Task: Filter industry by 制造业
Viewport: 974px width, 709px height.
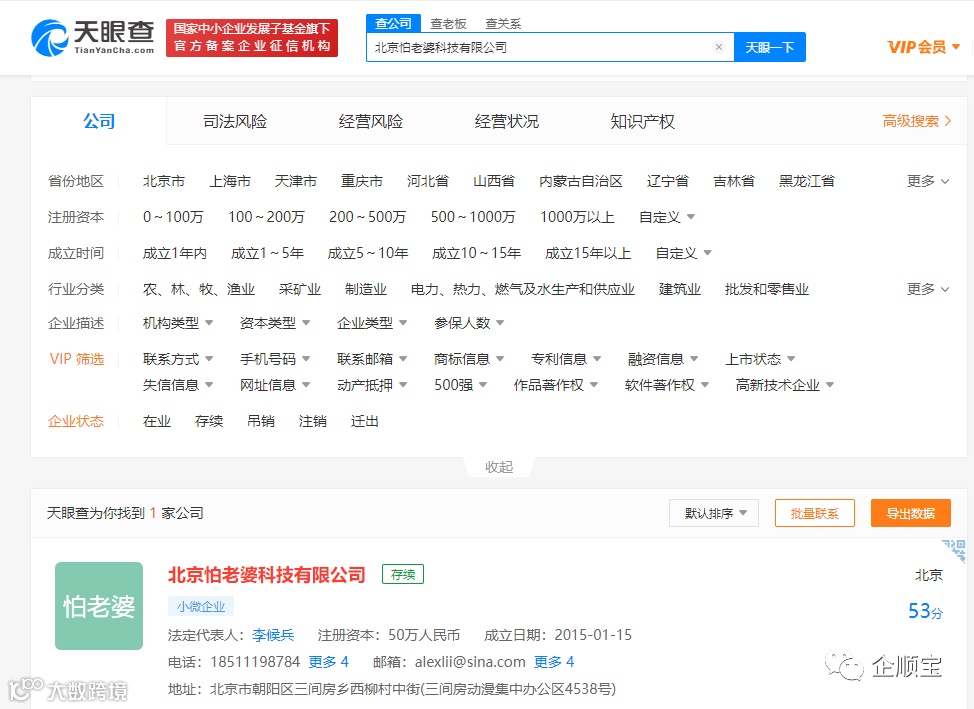Action: 366,289
